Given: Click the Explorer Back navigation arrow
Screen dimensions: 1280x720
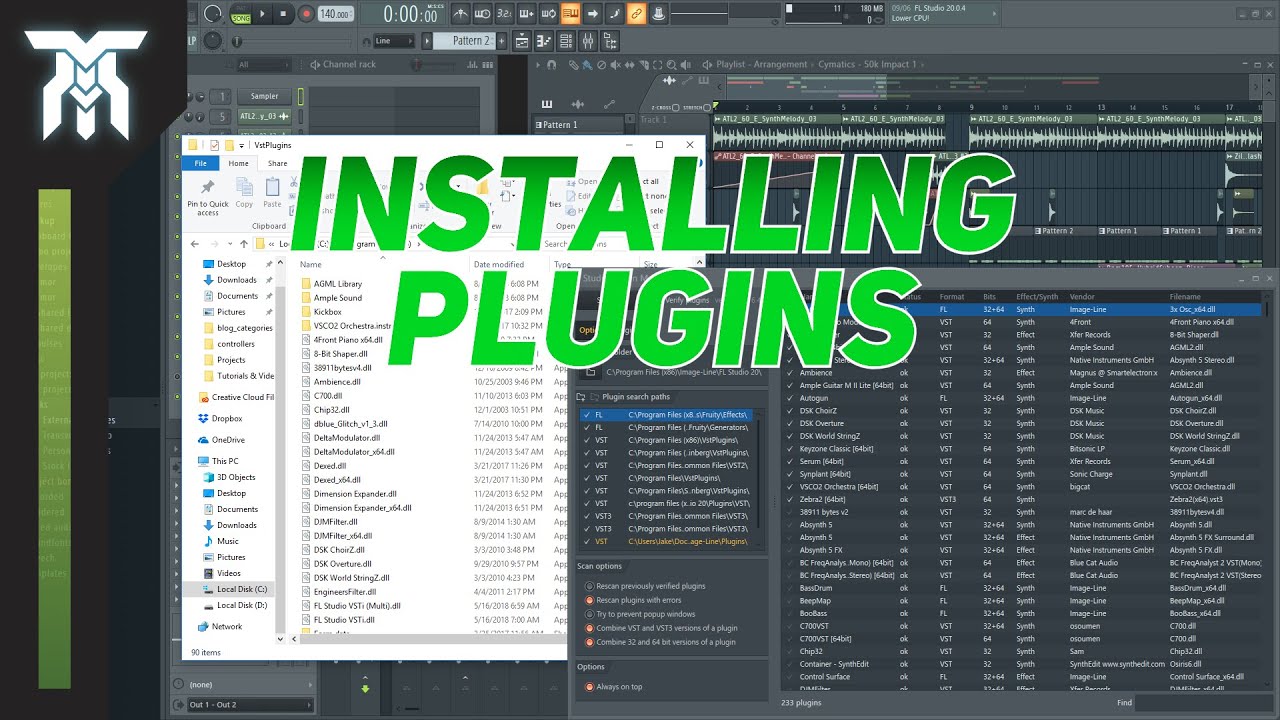Looking at the screenshot, I should 194,243.
